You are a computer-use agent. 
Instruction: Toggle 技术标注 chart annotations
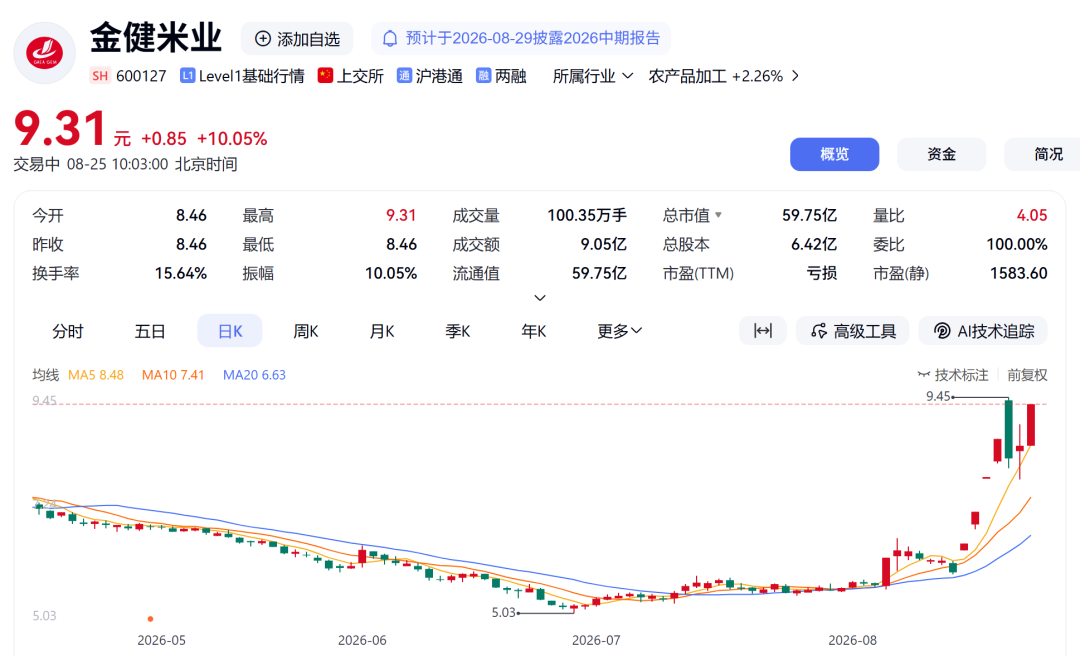[x=953, y=375]
